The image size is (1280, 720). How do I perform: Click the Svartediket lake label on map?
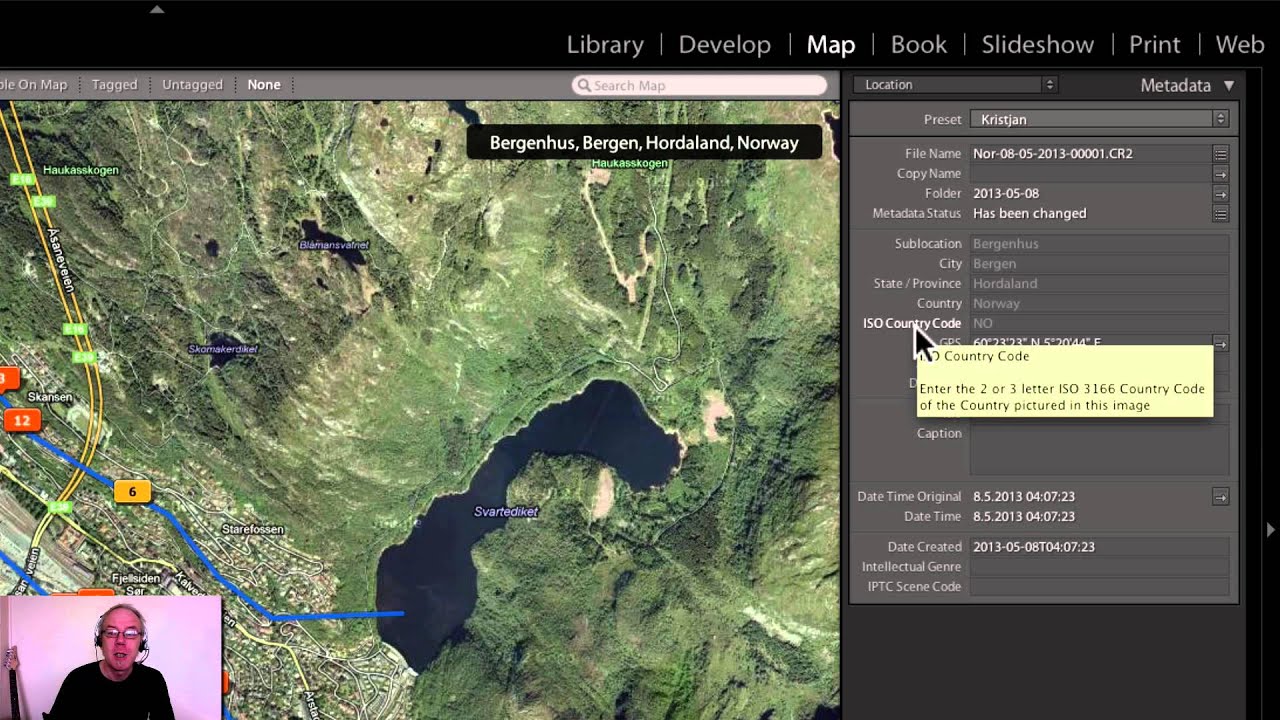coord(506,512)
